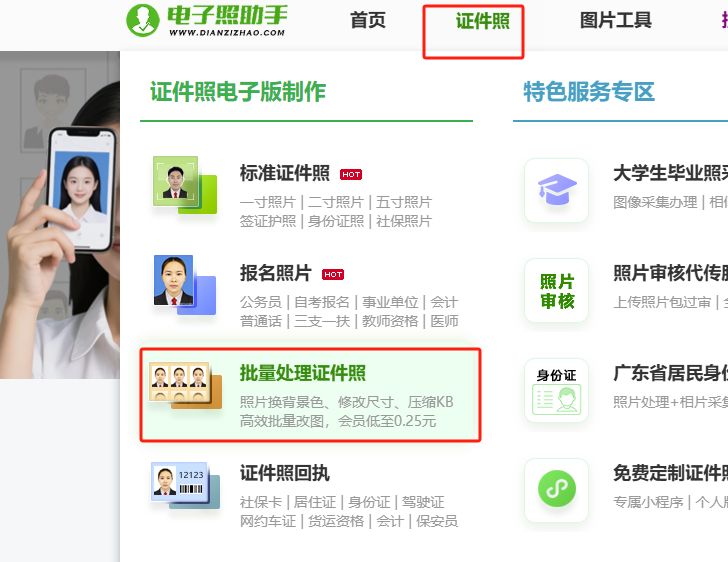The width and height of the screenshot is (728, 562).
Task: Open the 身份证 ID card icon
Action: 557,390
